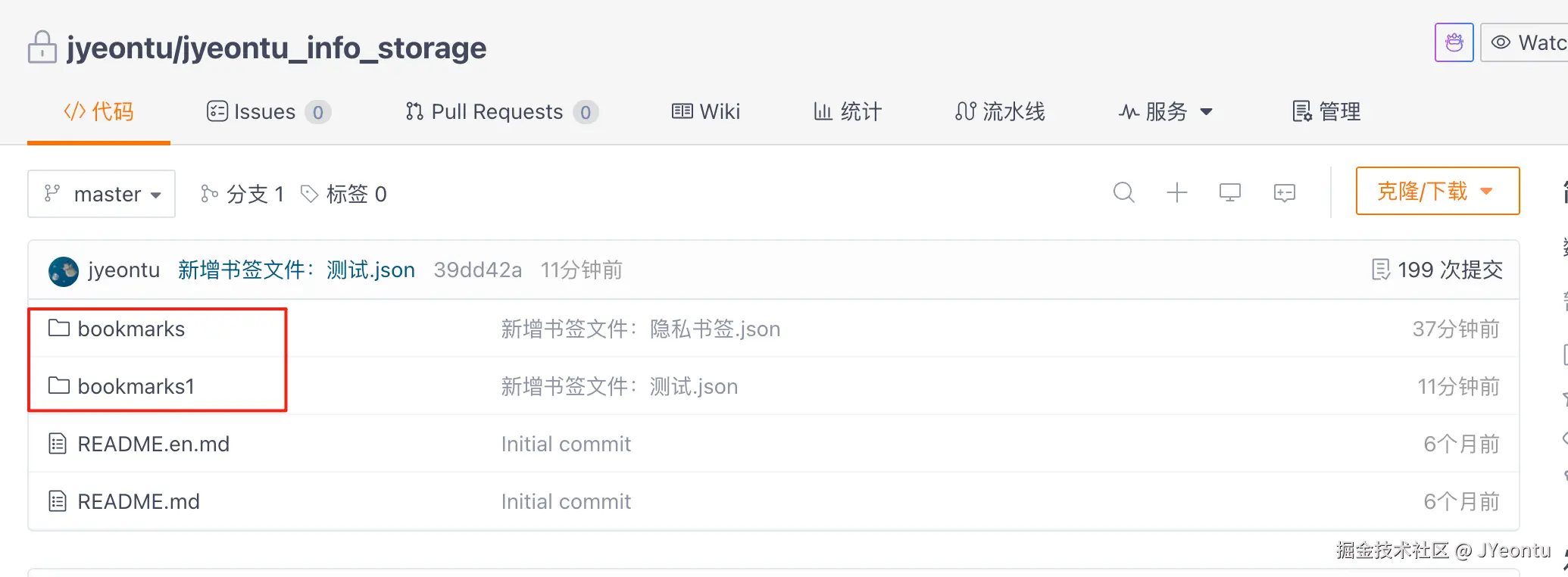Click the search magnifier icon
Screen dimensions: 1568x577
pos(1123,193)
